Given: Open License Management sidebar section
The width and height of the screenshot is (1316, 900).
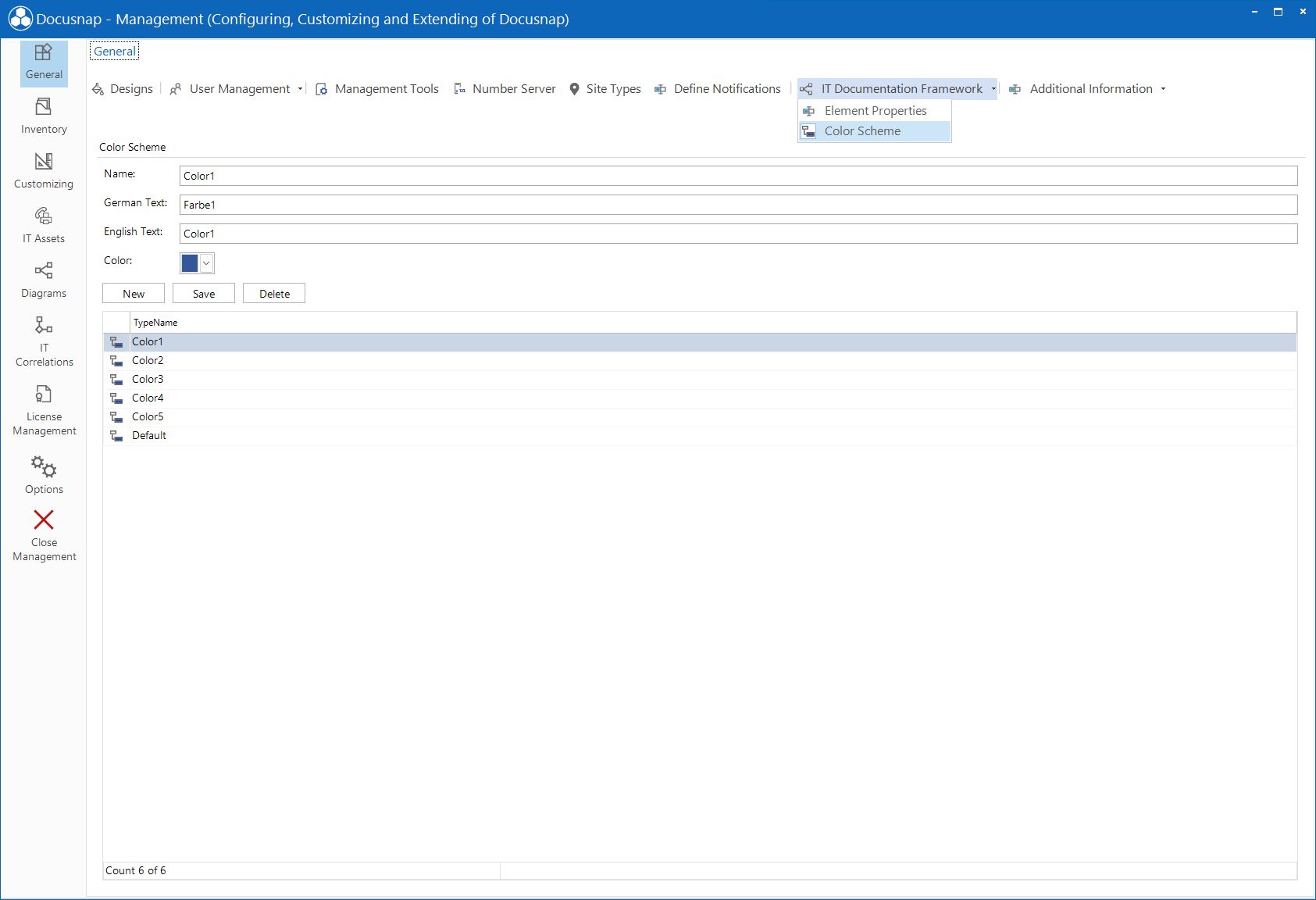Looking at the screenshot, I should [x=44, y=410].
